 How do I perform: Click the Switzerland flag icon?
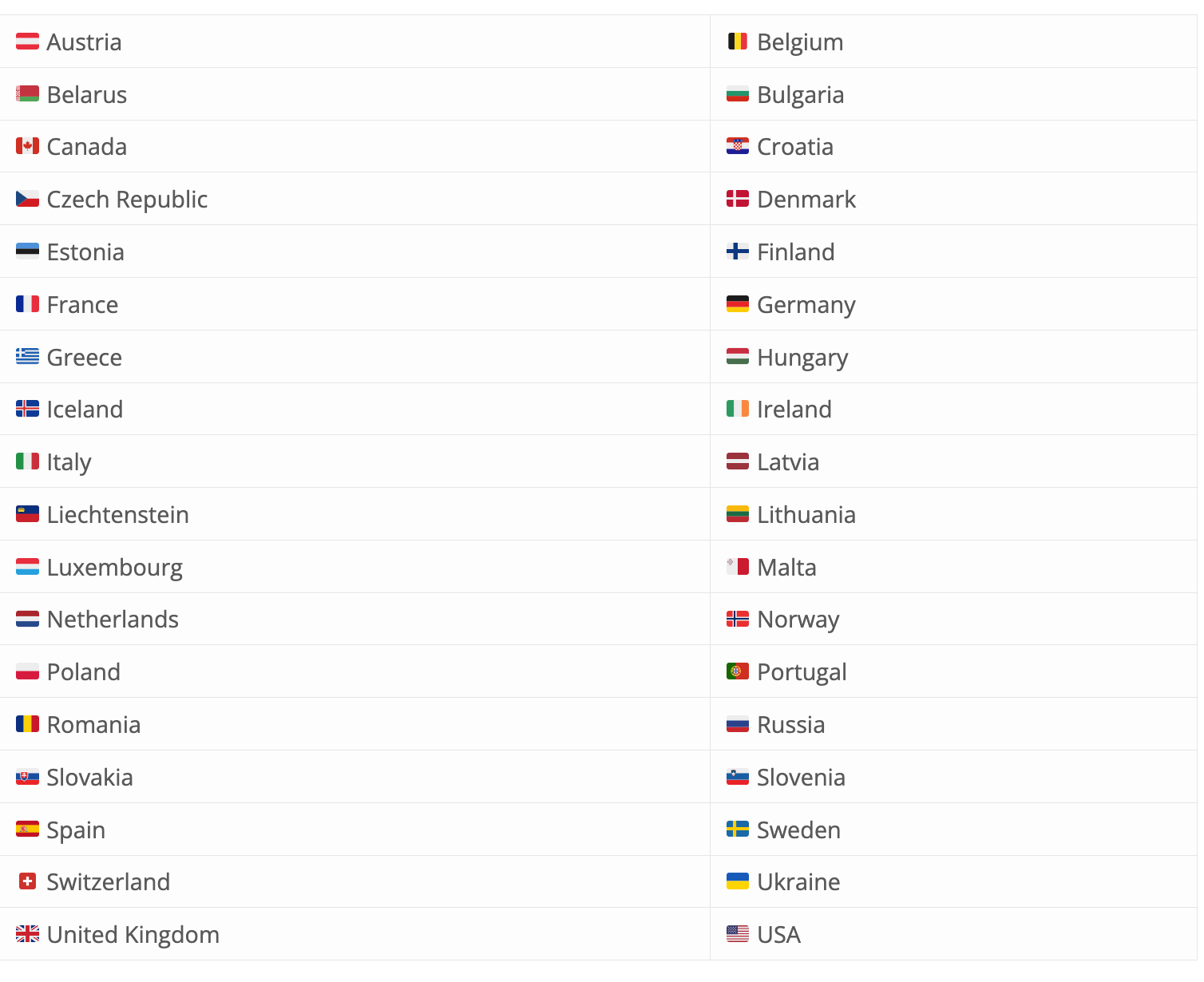click(27, 881)
